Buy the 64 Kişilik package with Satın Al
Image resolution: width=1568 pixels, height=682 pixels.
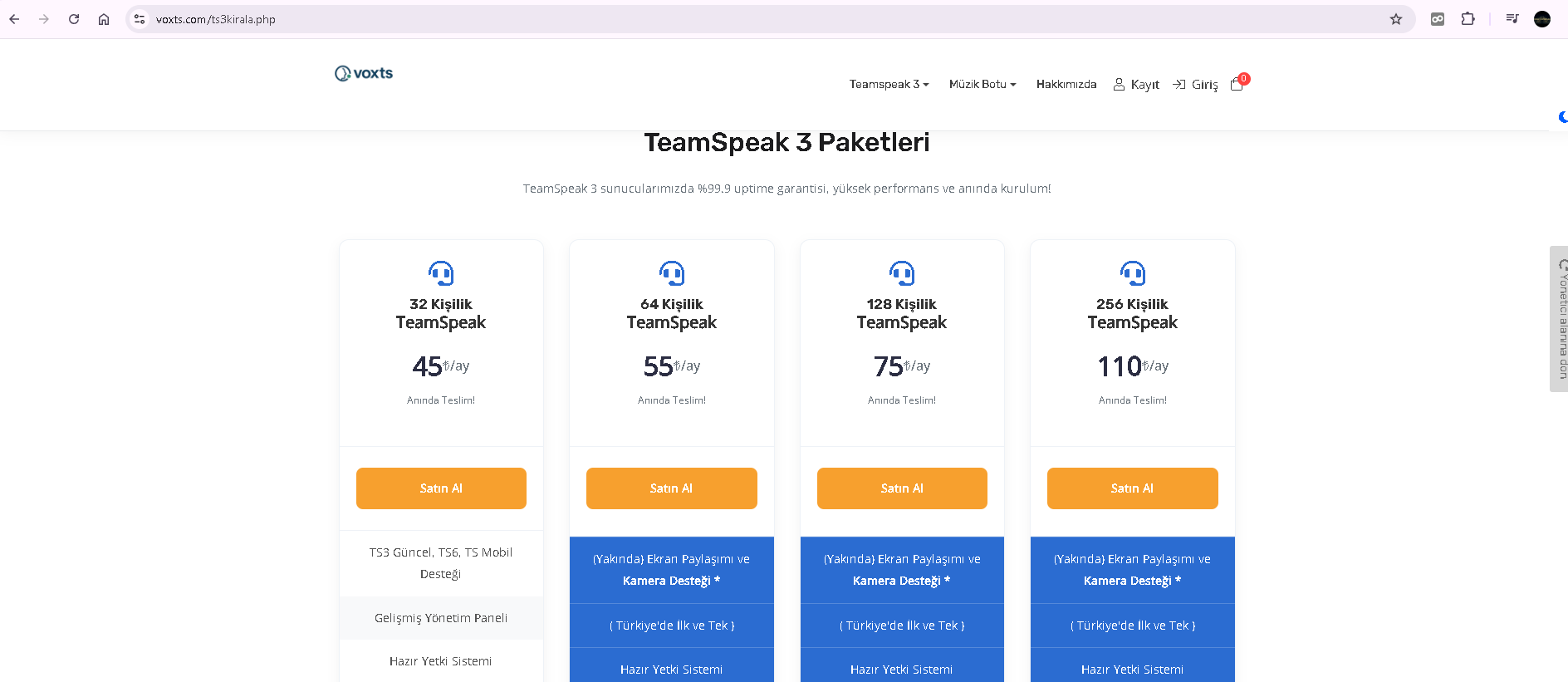pyautogui.click(x=672, y=488)
